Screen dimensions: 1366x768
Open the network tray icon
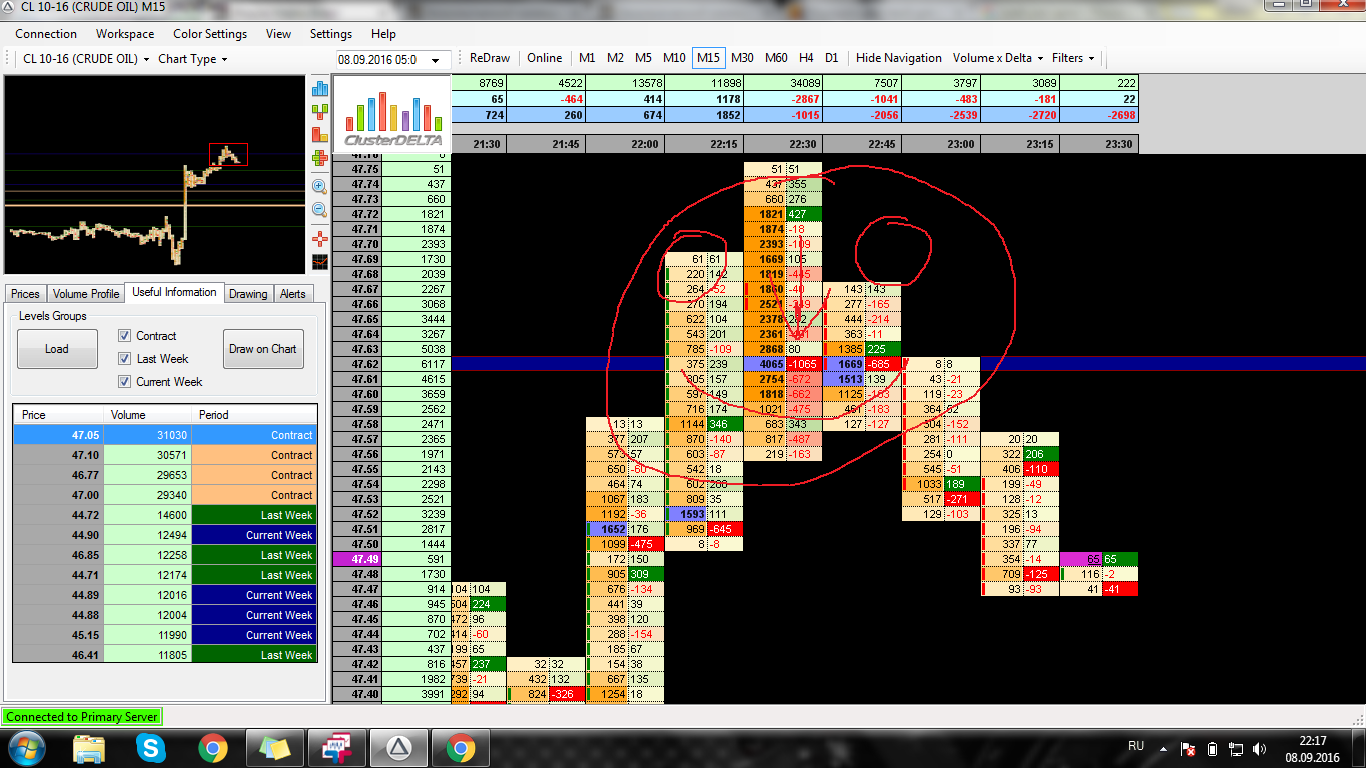coord(1237,748)
